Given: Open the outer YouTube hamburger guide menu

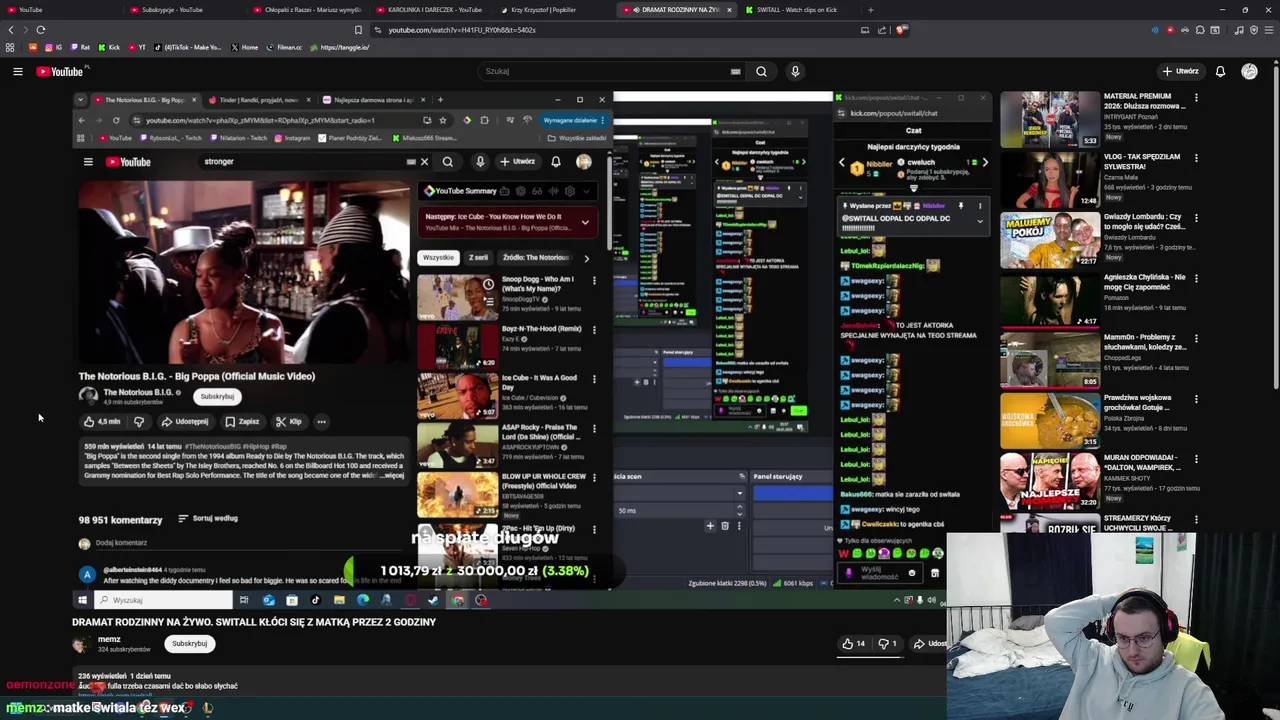Looking at the screenshot, I should coord(17,71).
